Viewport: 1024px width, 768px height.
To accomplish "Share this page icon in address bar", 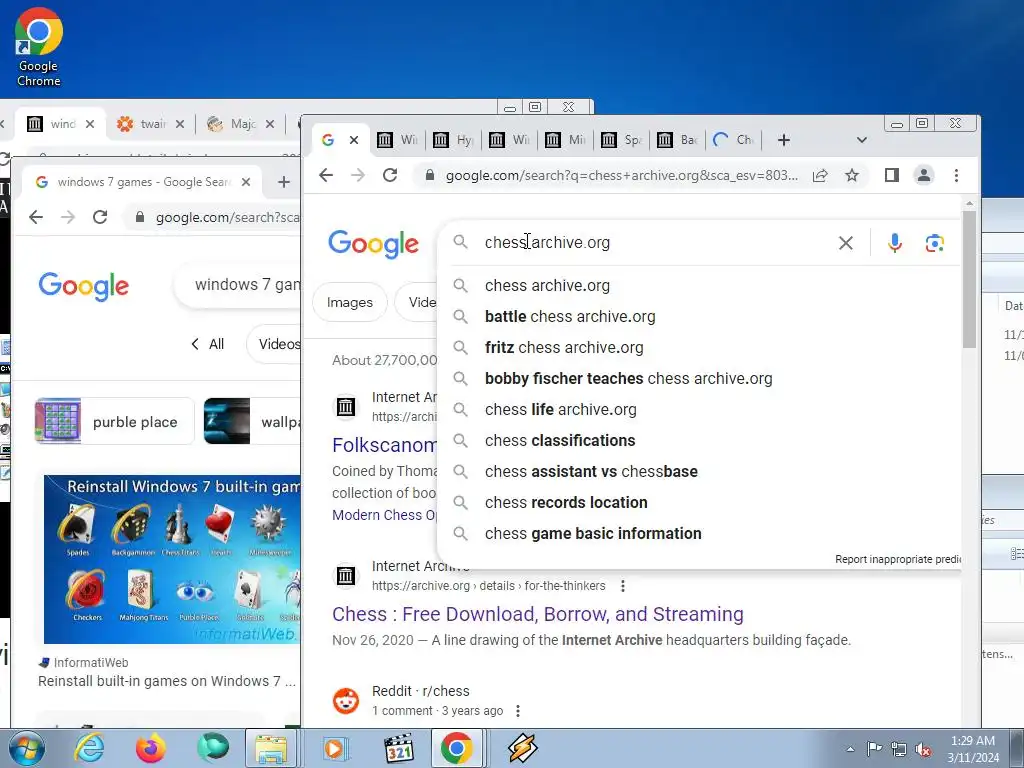I will tap(820, 175).
